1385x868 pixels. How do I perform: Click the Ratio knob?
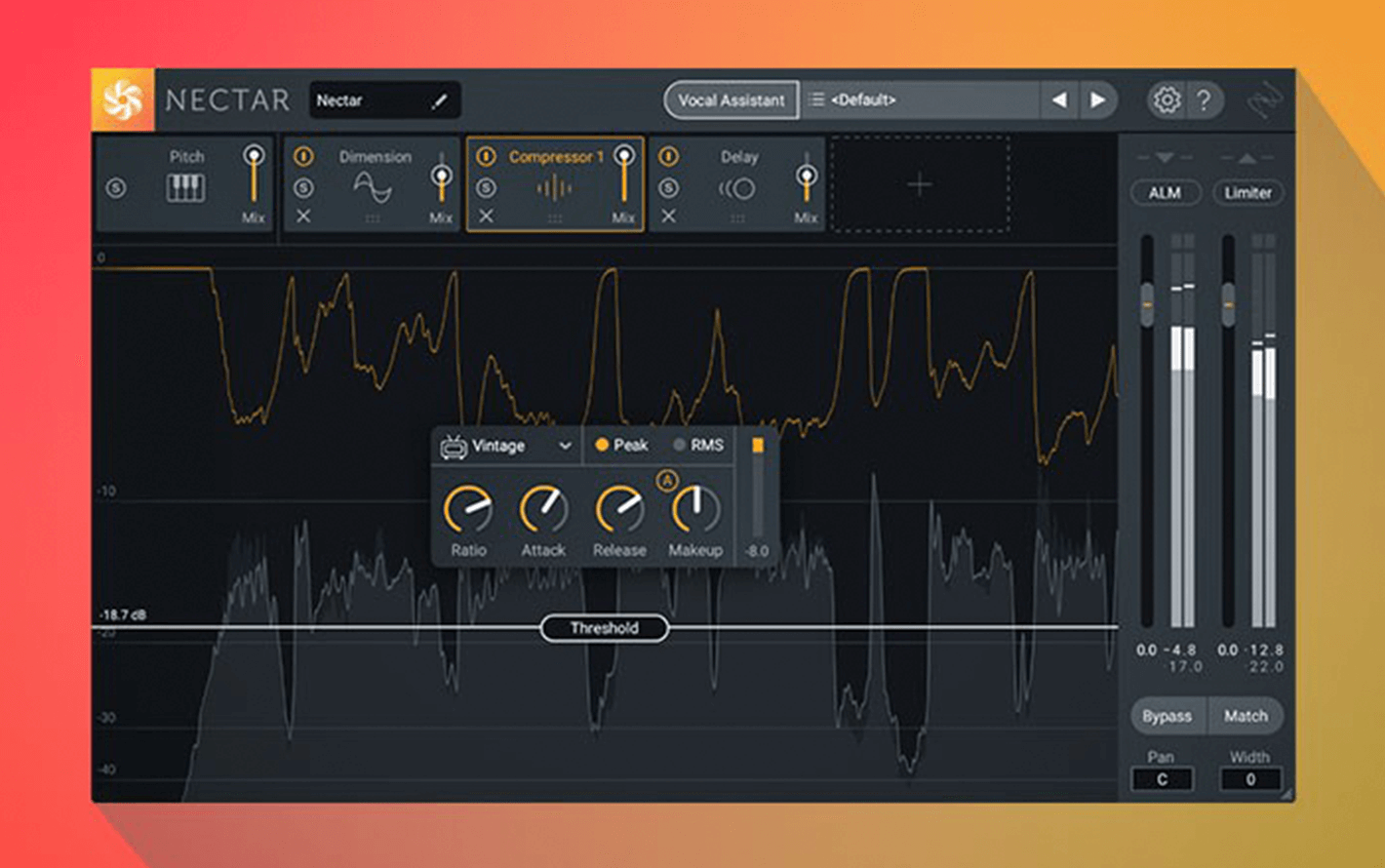coord(468,509)
